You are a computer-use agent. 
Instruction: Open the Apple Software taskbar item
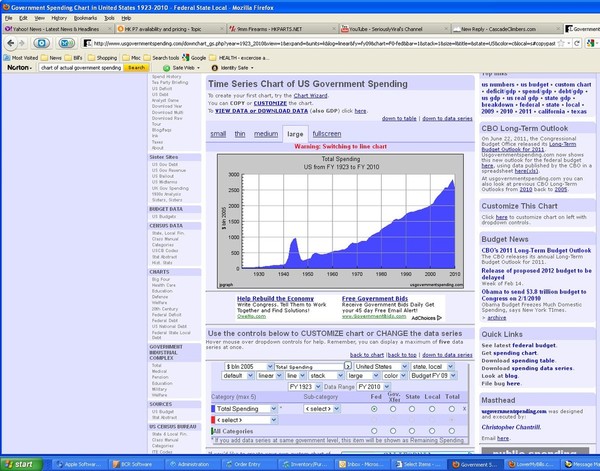78,464
